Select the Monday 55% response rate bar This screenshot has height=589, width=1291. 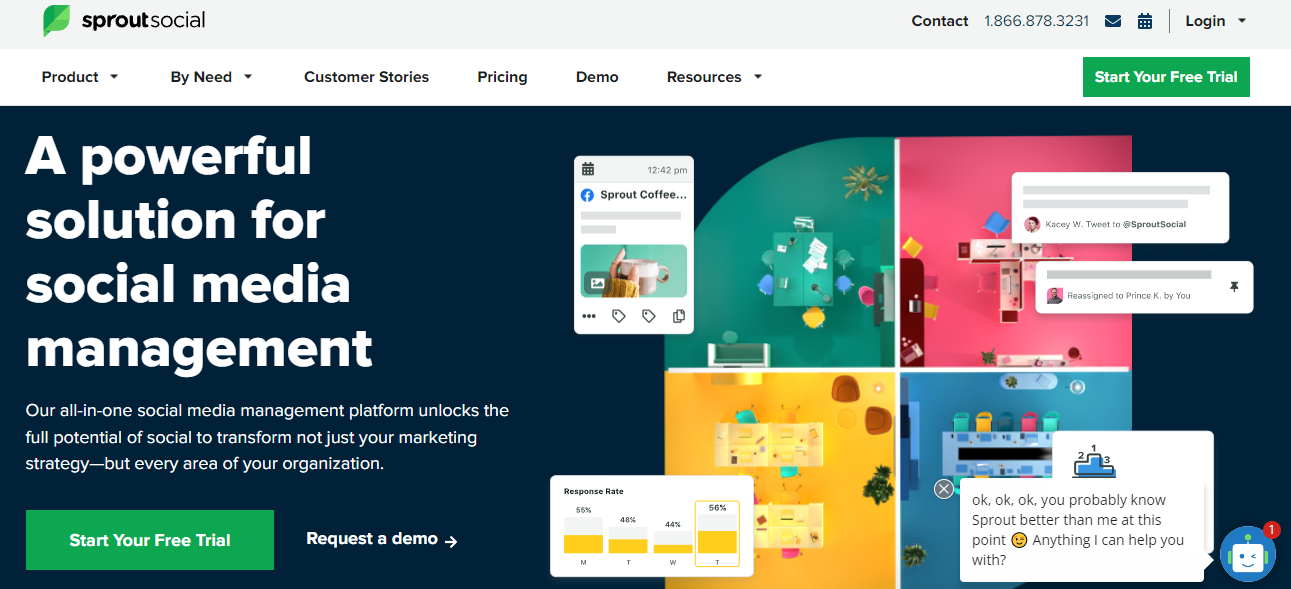[x=583, y=535]
